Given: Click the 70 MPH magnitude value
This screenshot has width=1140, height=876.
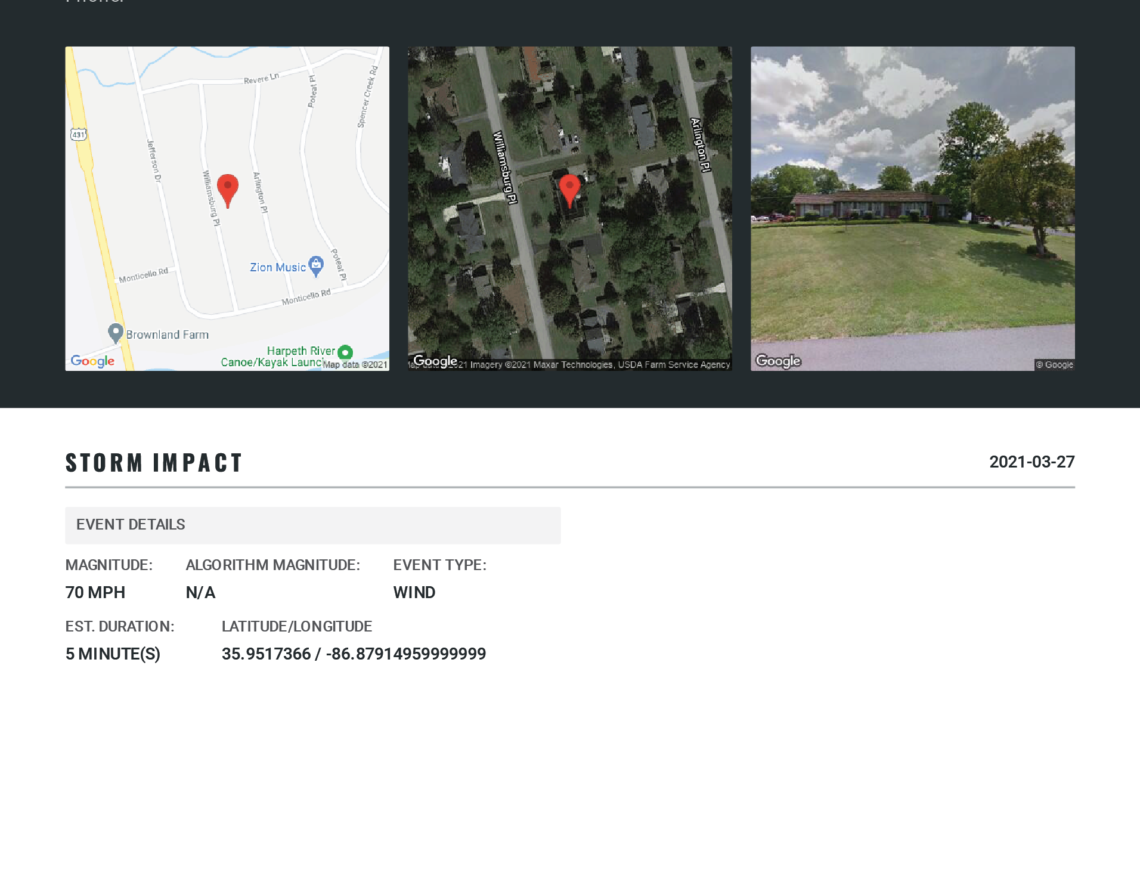Looking at the screenshot, I should (95, 592).
